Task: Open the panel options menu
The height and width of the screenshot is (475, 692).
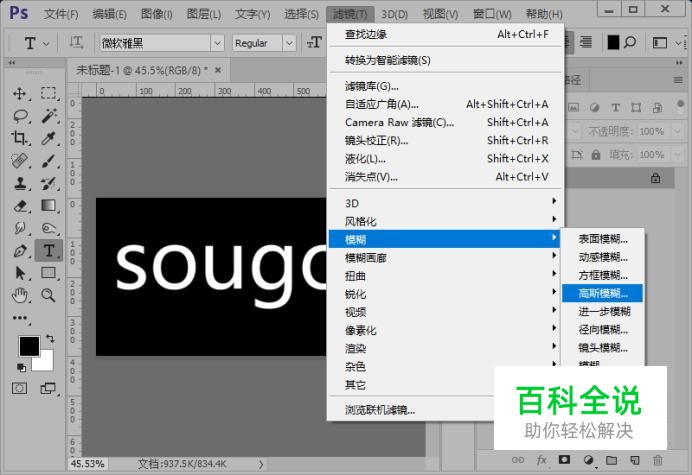Action: click(x=678, y=79)
